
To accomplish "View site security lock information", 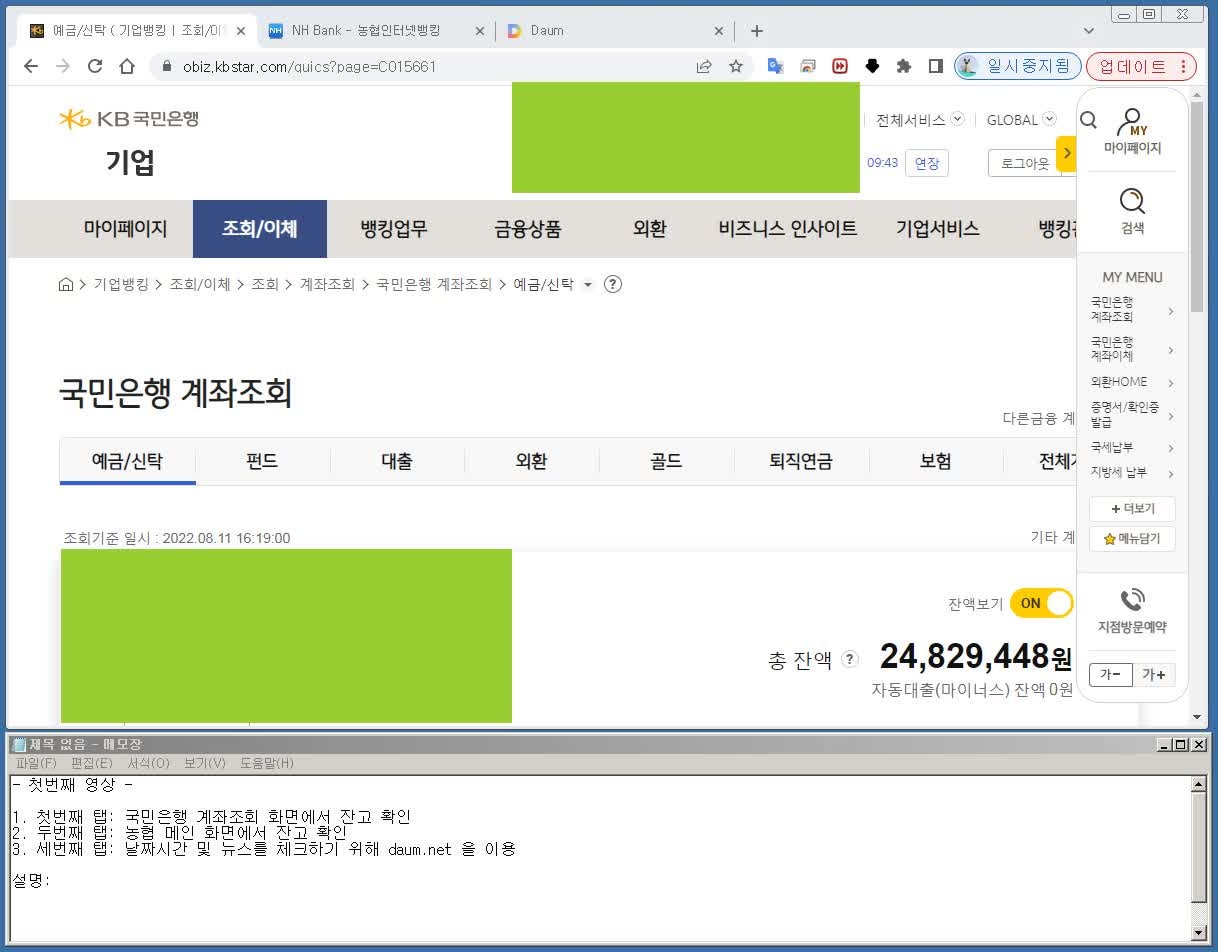I will pyautogui.click(x=167, y=67).
